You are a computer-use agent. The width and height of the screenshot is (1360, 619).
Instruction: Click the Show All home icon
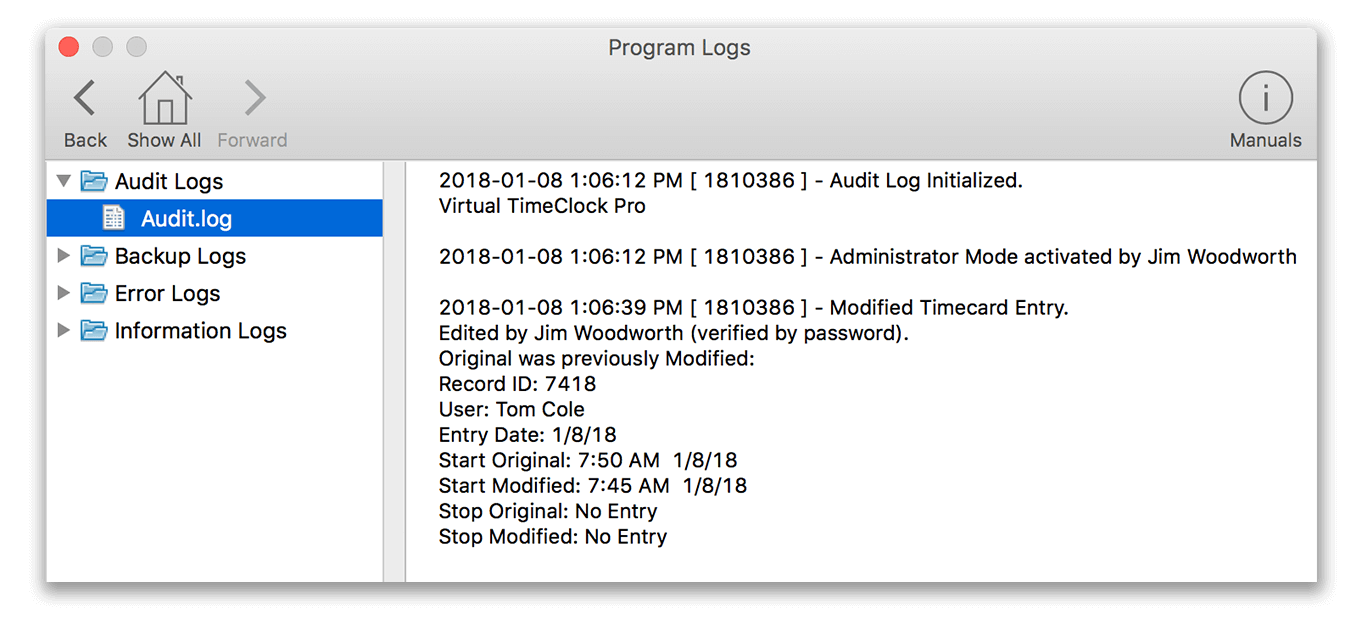pyautogui.click(x=163, y=98)
